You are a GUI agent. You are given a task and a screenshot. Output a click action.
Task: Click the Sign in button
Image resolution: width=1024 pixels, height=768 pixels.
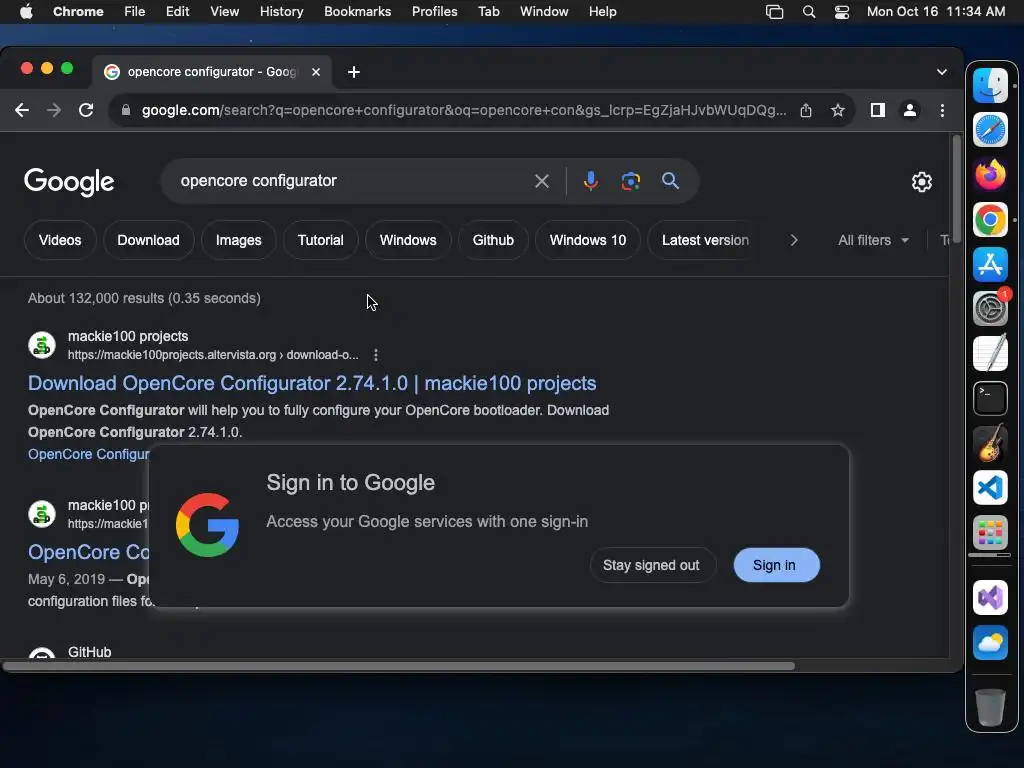(775, 565)
